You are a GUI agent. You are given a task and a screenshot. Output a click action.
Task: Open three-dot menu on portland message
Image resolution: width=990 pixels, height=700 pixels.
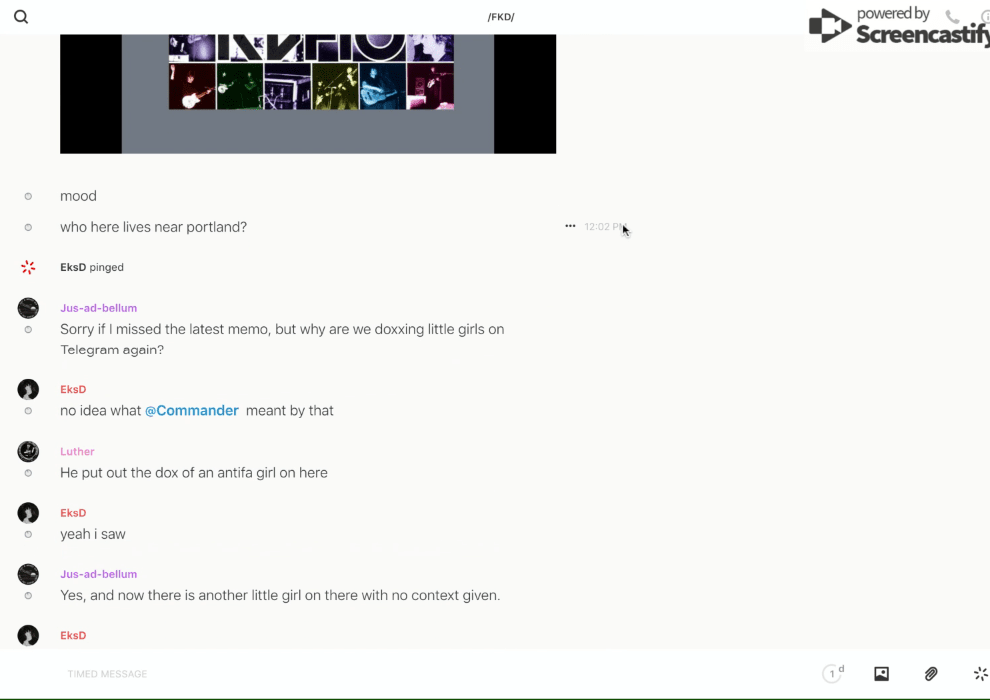tap(570, 226)
